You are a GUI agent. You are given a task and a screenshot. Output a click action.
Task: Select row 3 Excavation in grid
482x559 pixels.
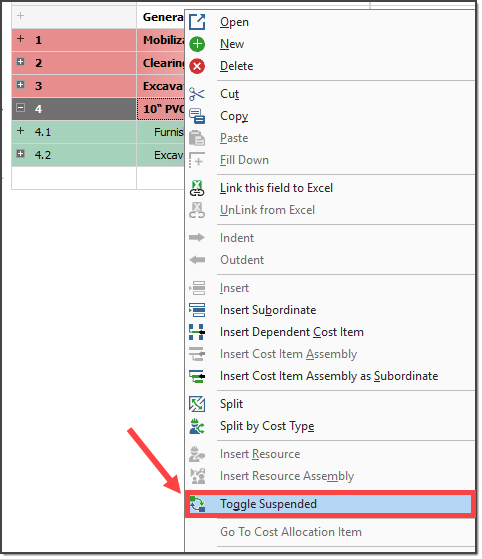tap(98, 86)
